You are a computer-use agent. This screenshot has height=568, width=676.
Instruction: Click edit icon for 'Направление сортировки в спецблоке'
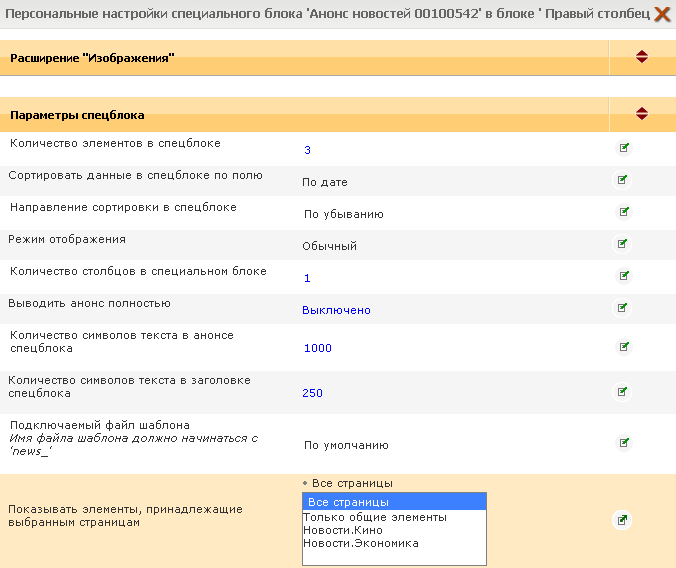pyautogui.click(x=624, y=212)
